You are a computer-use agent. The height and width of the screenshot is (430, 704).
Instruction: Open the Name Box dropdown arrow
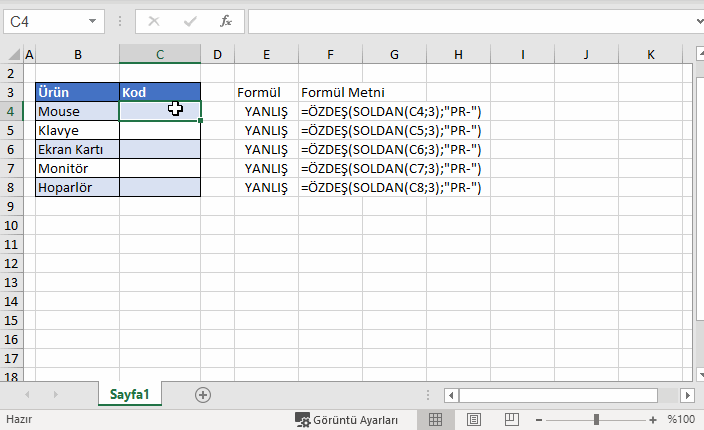(93, 20)
